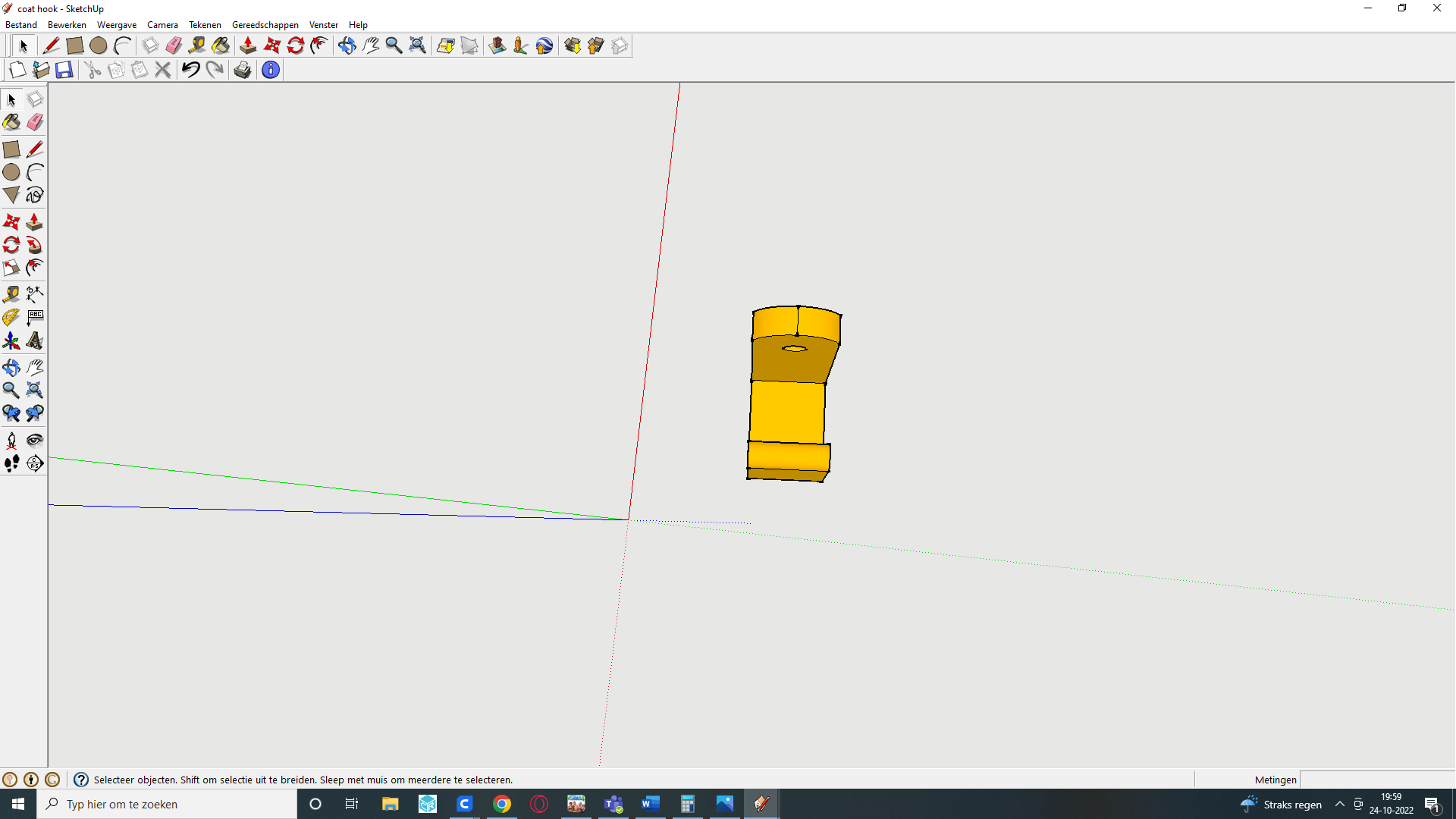Activate the Paint Bucket tool
Screen dimensions: 1456x819
pyautogui.click(x=11, y=122)
